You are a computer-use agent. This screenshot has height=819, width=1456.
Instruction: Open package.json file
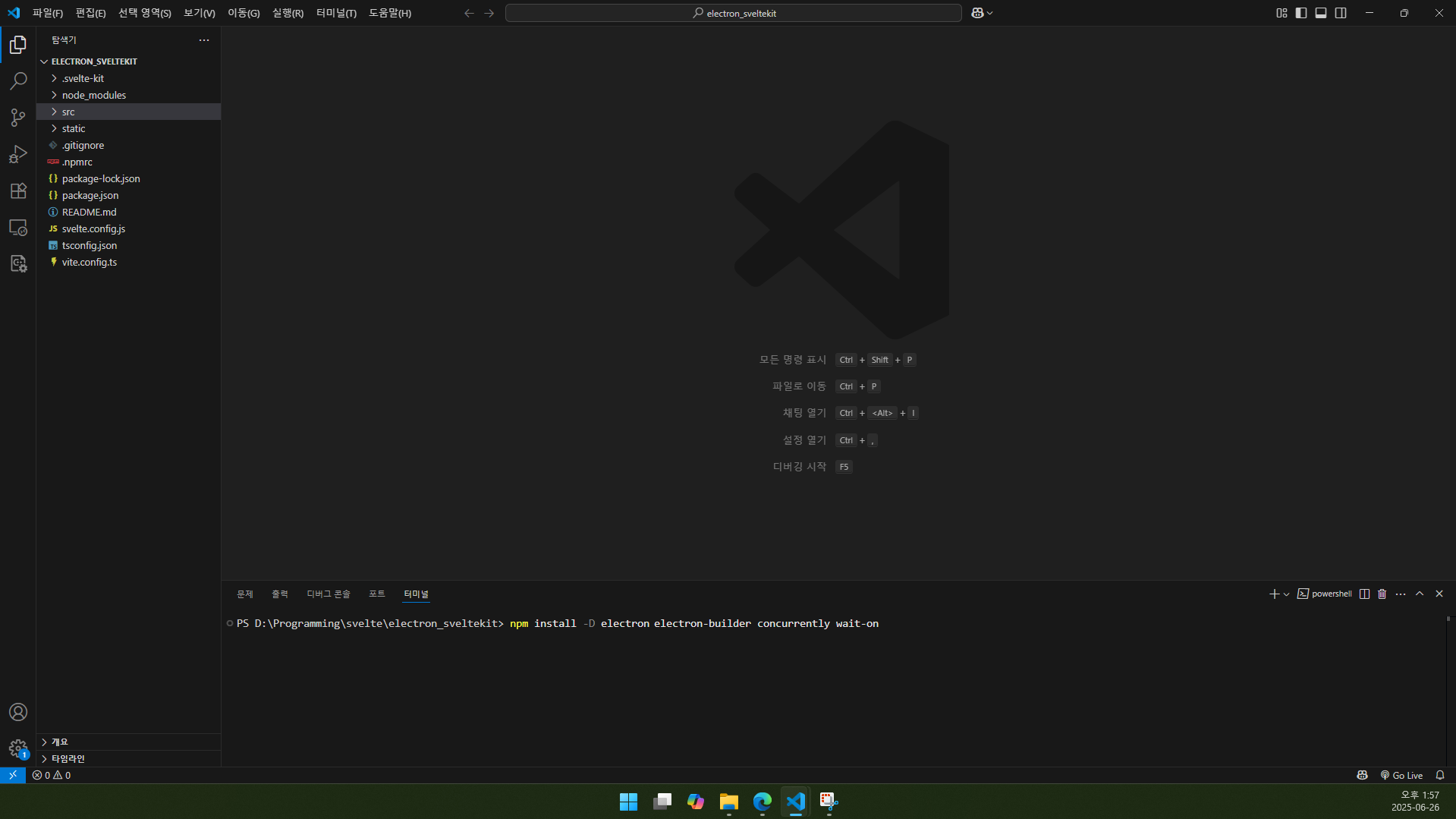128,195
